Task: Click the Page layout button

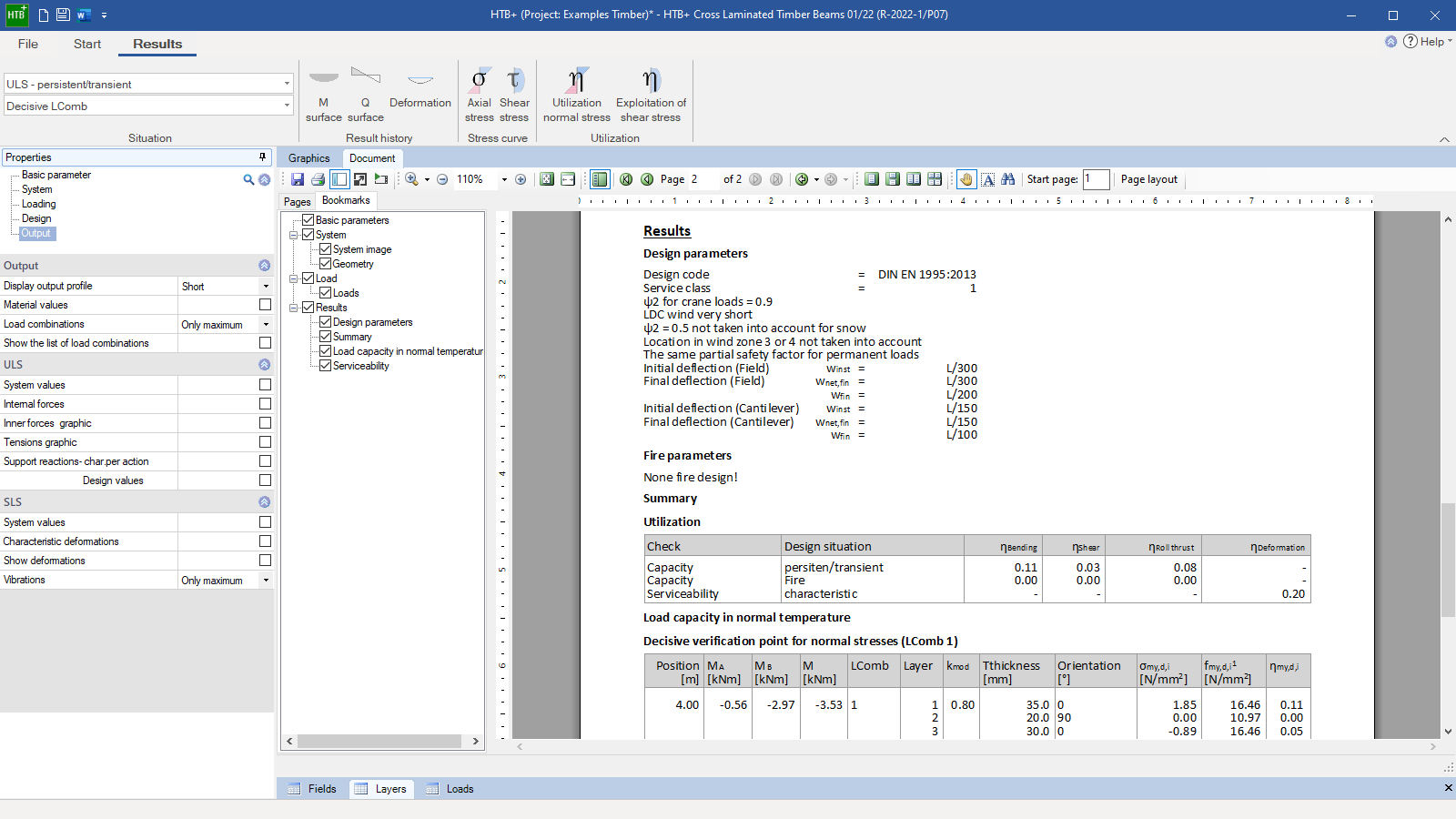Action: click(1149, 179)
